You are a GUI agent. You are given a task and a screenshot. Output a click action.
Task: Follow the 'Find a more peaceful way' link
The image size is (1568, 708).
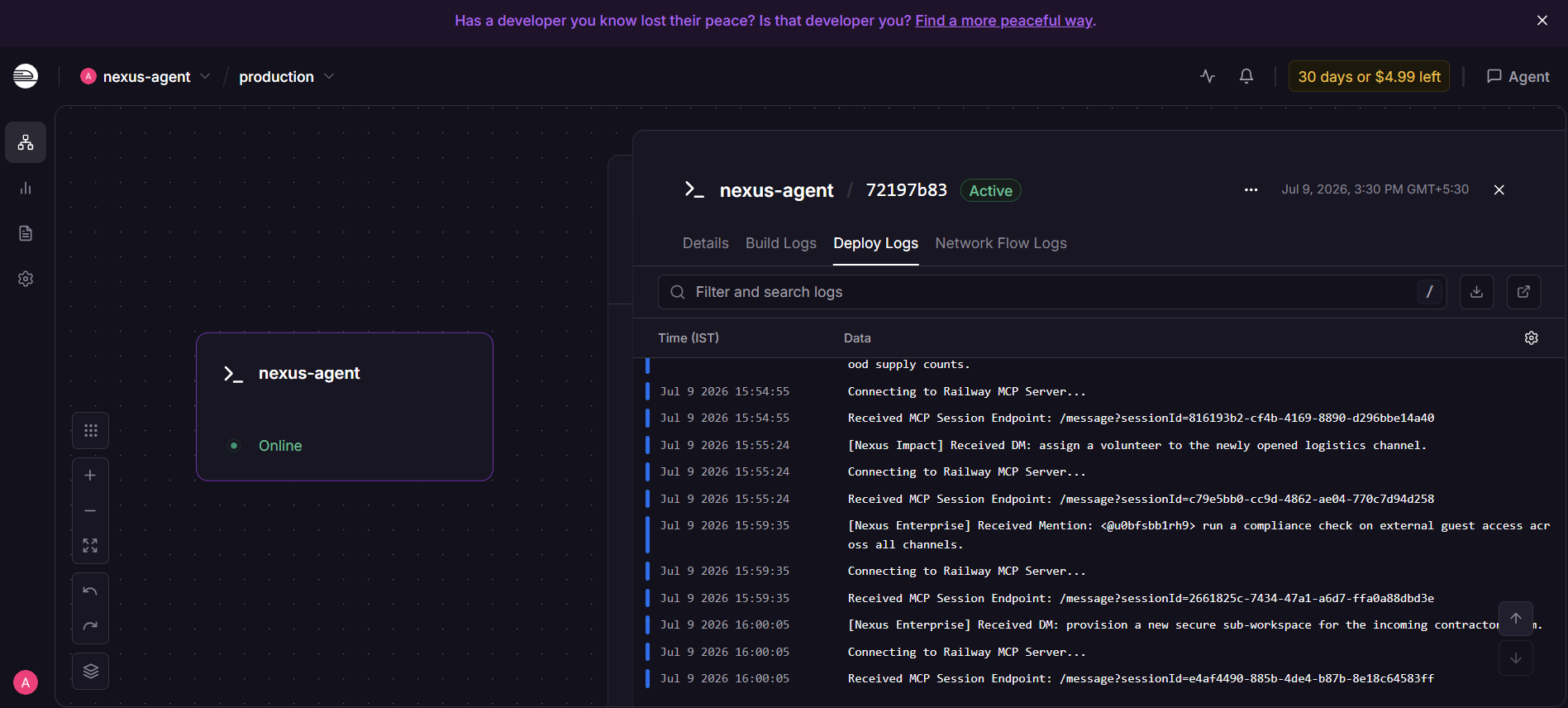point(1004,21)
